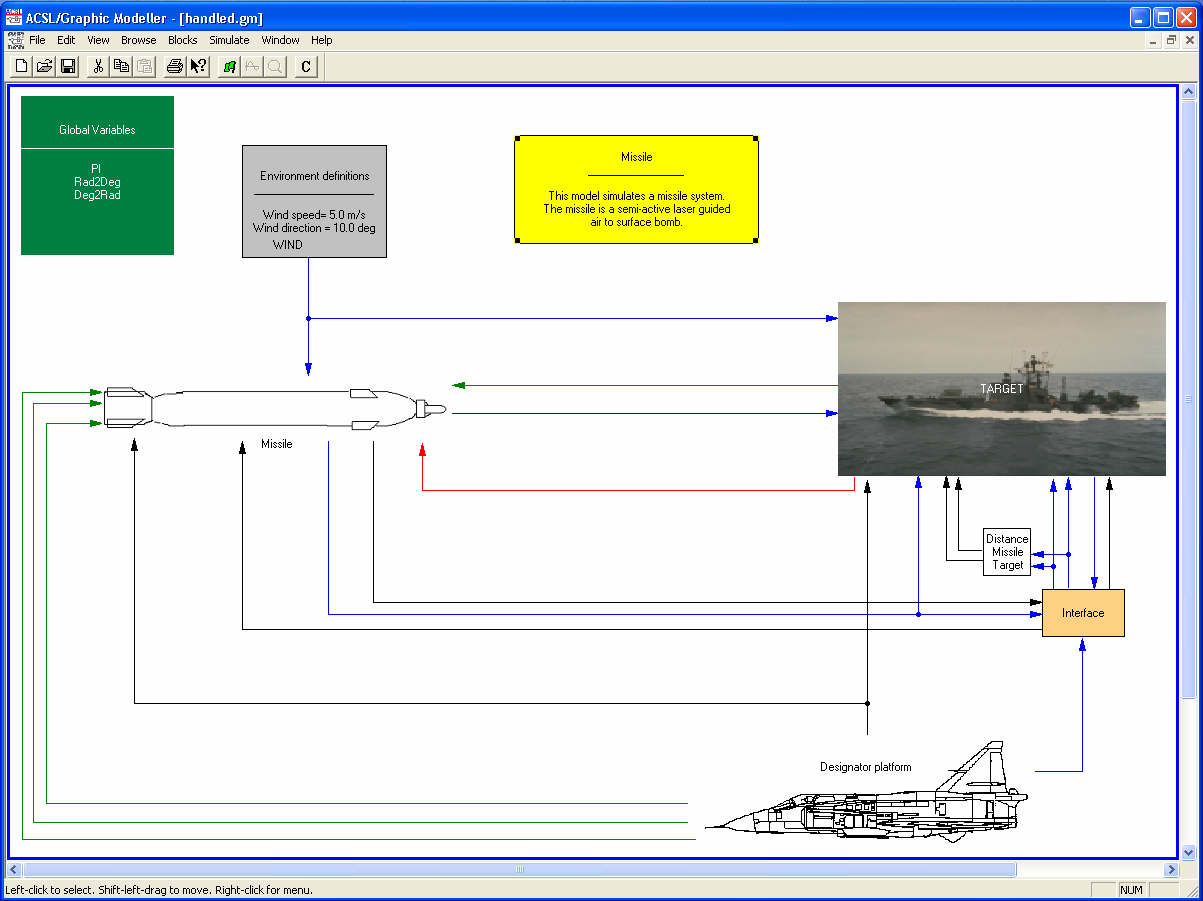Click the Wind speed= 5.0 m/s text
This screenshot has height=901, width=1203.
click(x=313, y=215)
